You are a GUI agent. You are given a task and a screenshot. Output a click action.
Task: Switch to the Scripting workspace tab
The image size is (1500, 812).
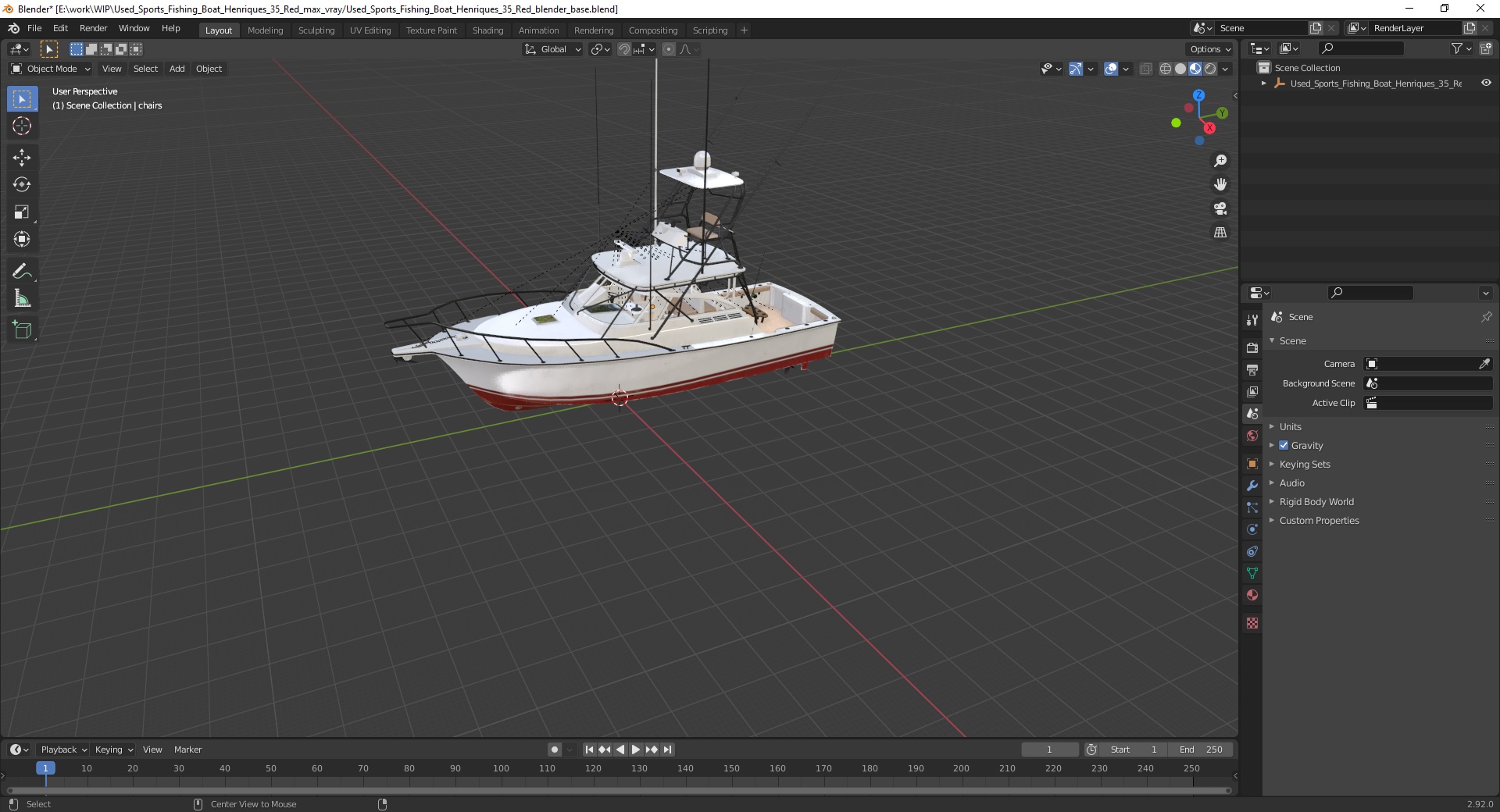pyautogui.click(x=710, y=30)
